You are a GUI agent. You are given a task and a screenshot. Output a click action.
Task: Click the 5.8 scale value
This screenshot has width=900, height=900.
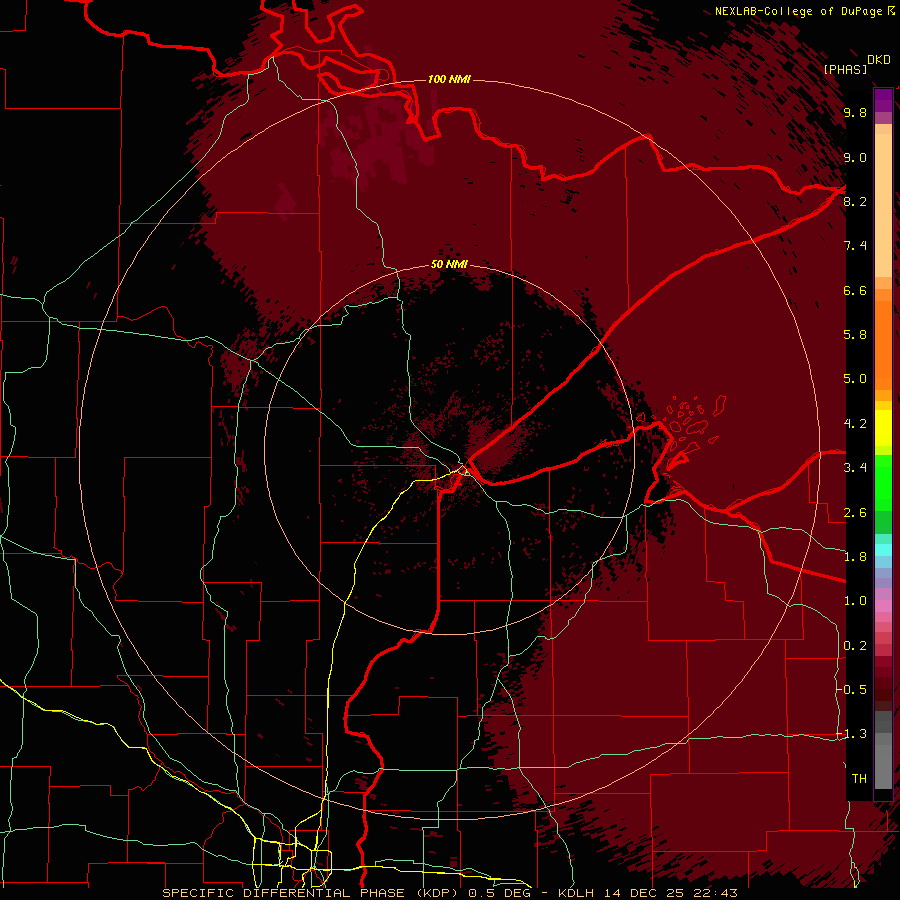(x=855, y=335)
